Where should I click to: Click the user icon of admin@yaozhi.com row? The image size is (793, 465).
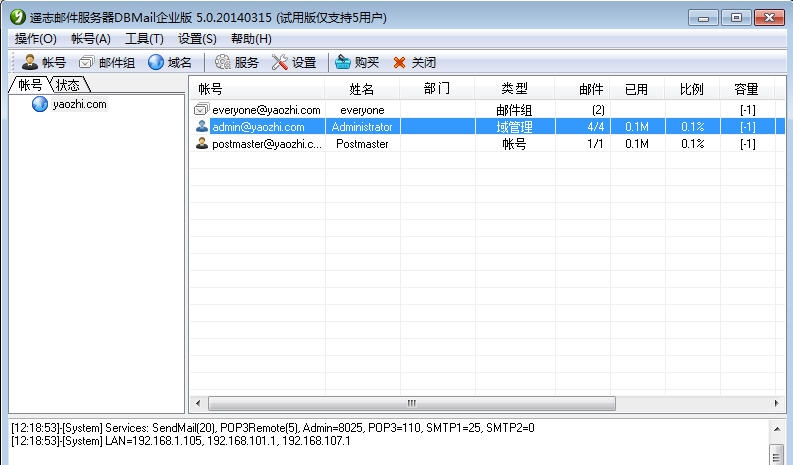(x=202, y=126)
